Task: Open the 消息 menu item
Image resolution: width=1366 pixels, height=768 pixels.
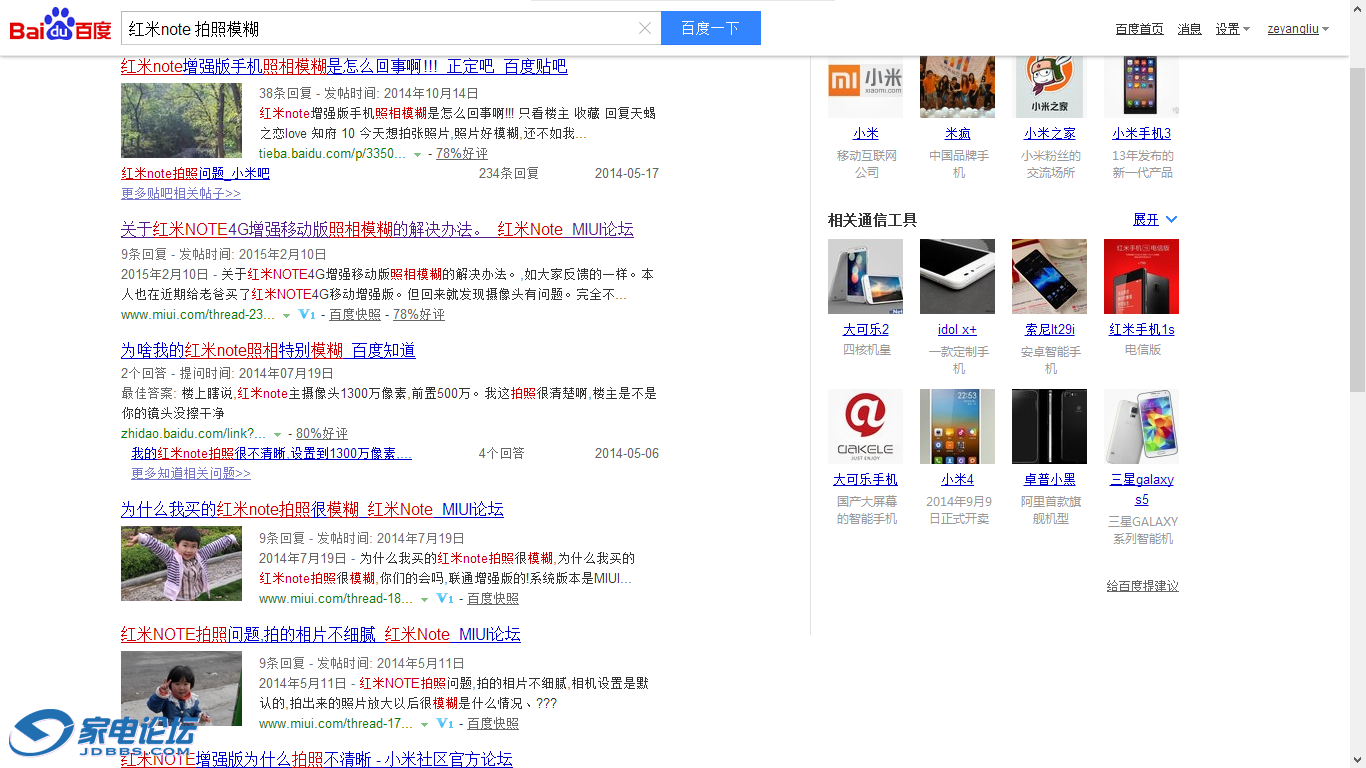Action: [x=1189, y=28]
